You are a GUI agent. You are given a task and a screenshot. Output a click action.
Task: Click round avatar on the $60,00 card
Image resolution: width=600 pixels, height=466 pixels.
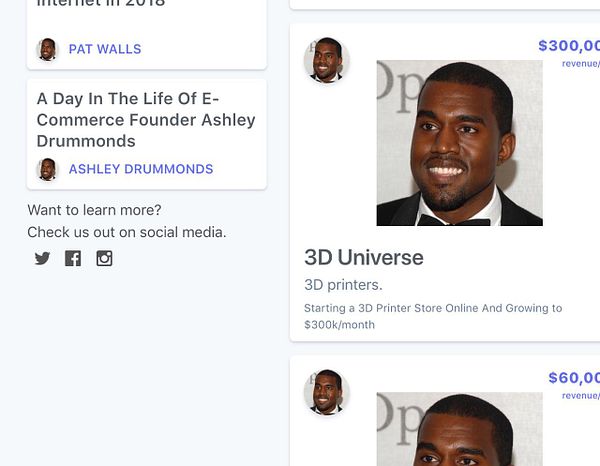click(x=326, y=392)
